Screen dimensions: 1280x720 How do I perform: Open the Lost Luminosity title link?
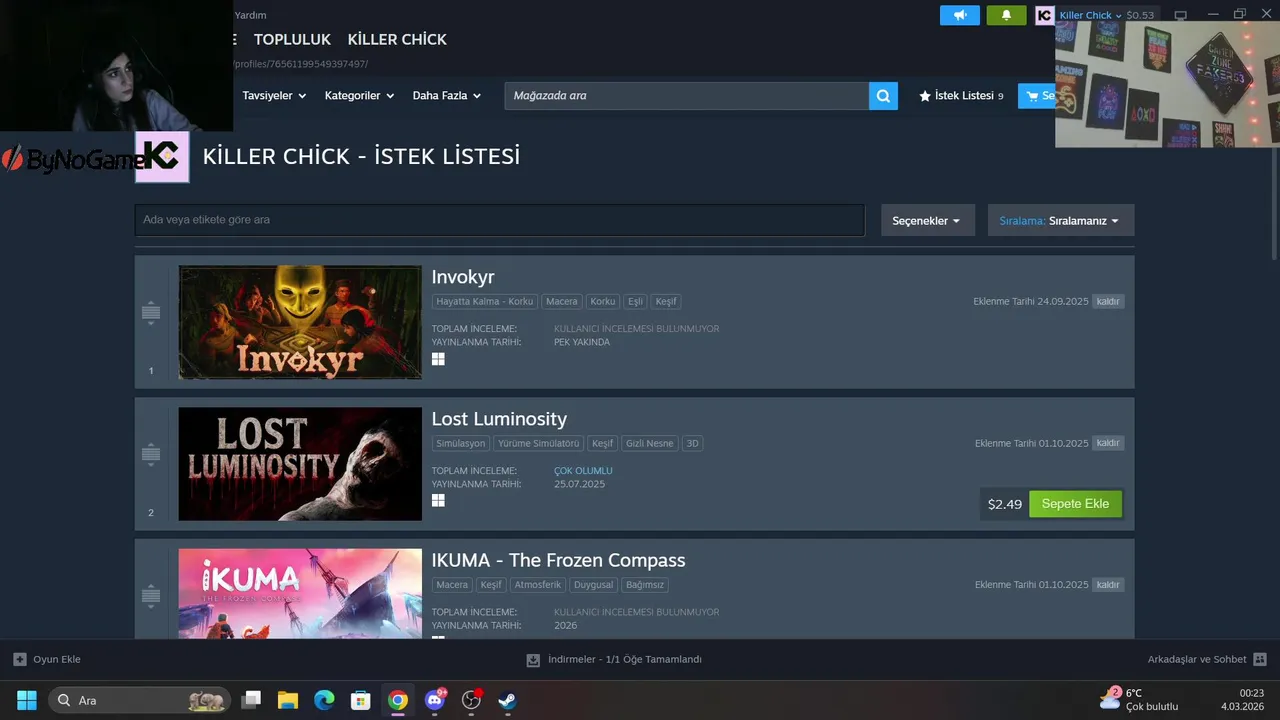pos(499,419)
